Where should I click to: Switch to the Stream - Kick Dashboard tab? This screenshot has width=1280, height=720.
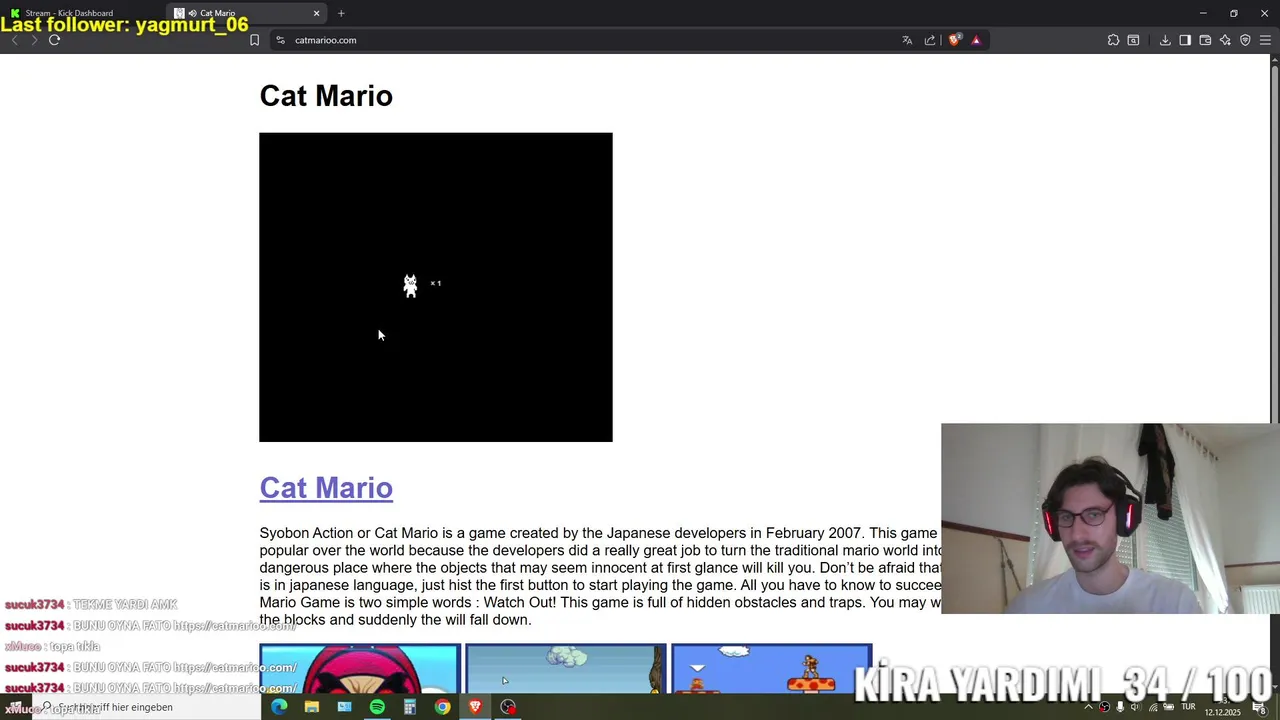pos(80,13)
